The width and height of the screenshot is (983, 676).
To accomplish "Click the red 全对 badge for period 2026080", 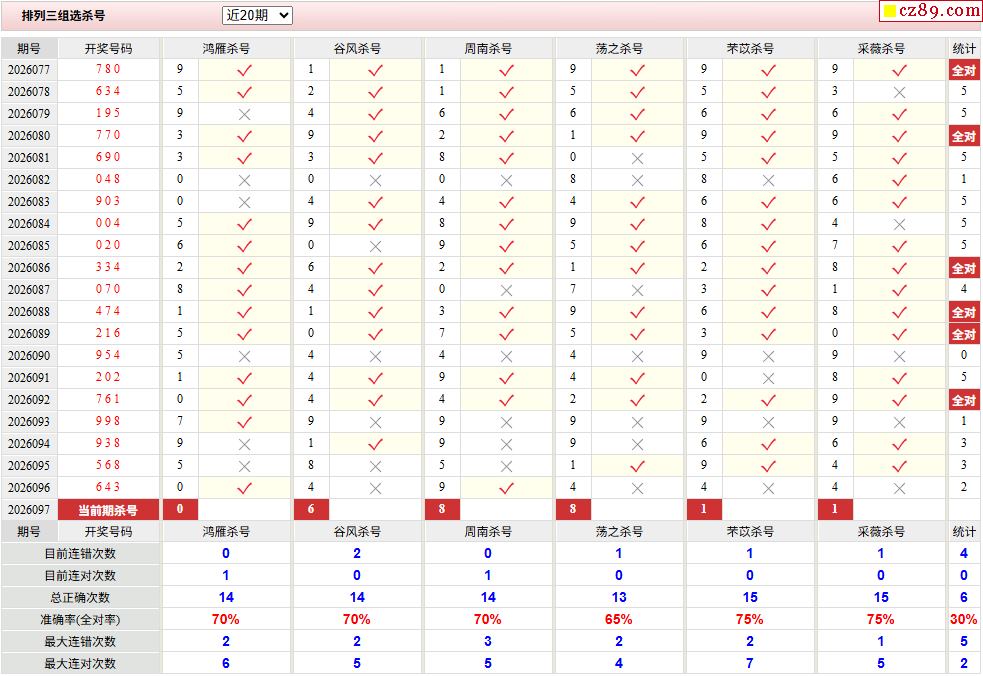I will click(x=963, y=136).
